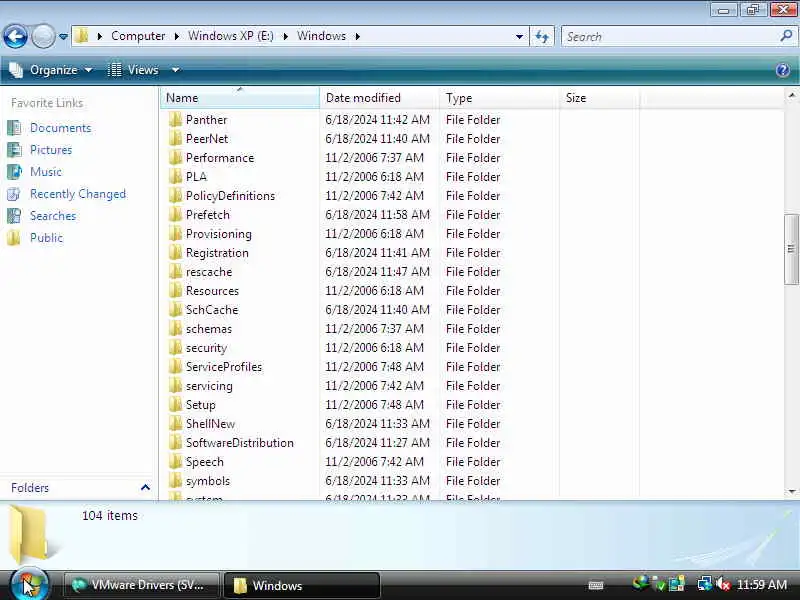Screen dimensions: 800x600
Task: Expand arrow after Windows in breadcrumb
Action: (358, 36)
